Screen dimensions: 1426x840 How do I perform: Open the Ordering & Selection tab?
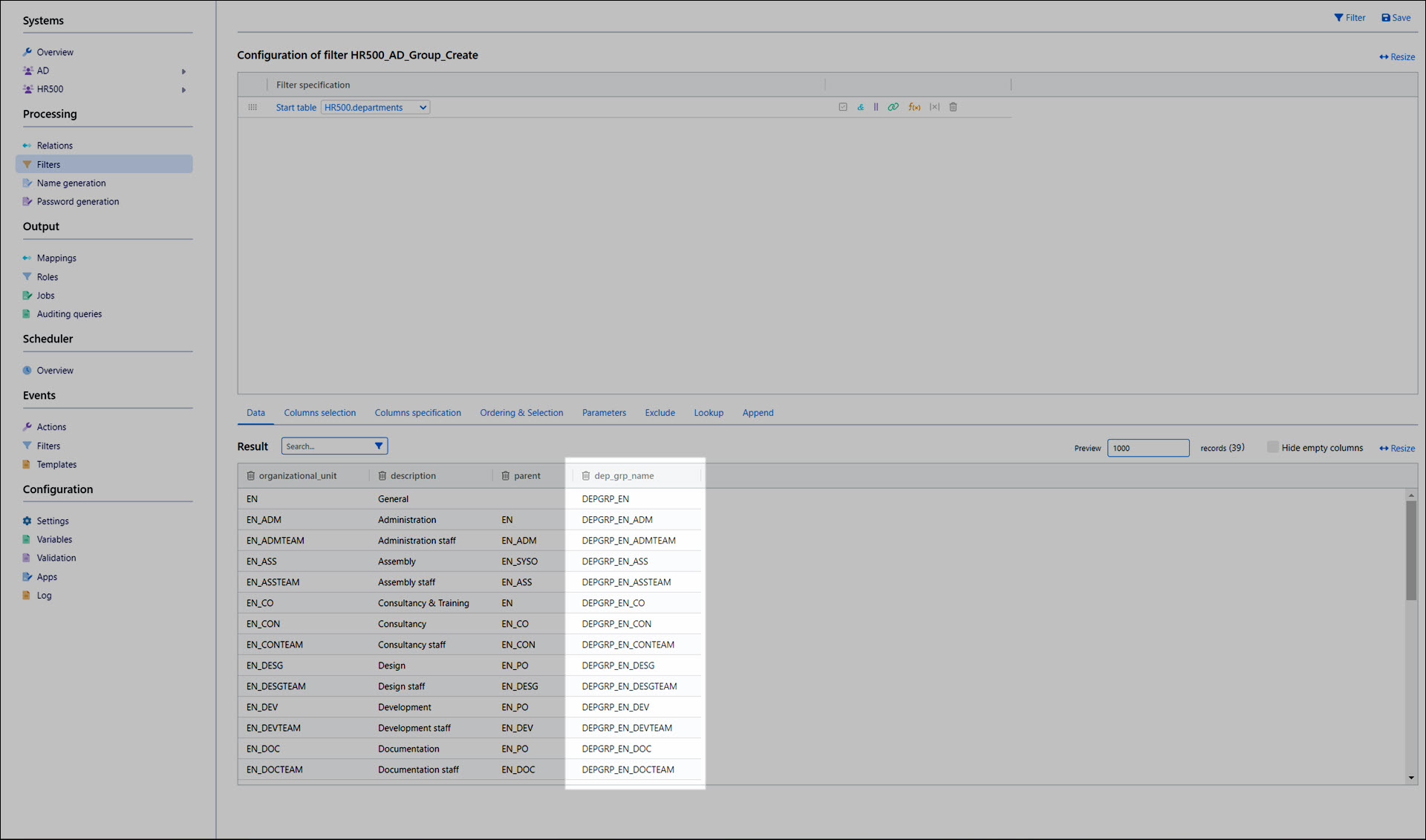521,413
